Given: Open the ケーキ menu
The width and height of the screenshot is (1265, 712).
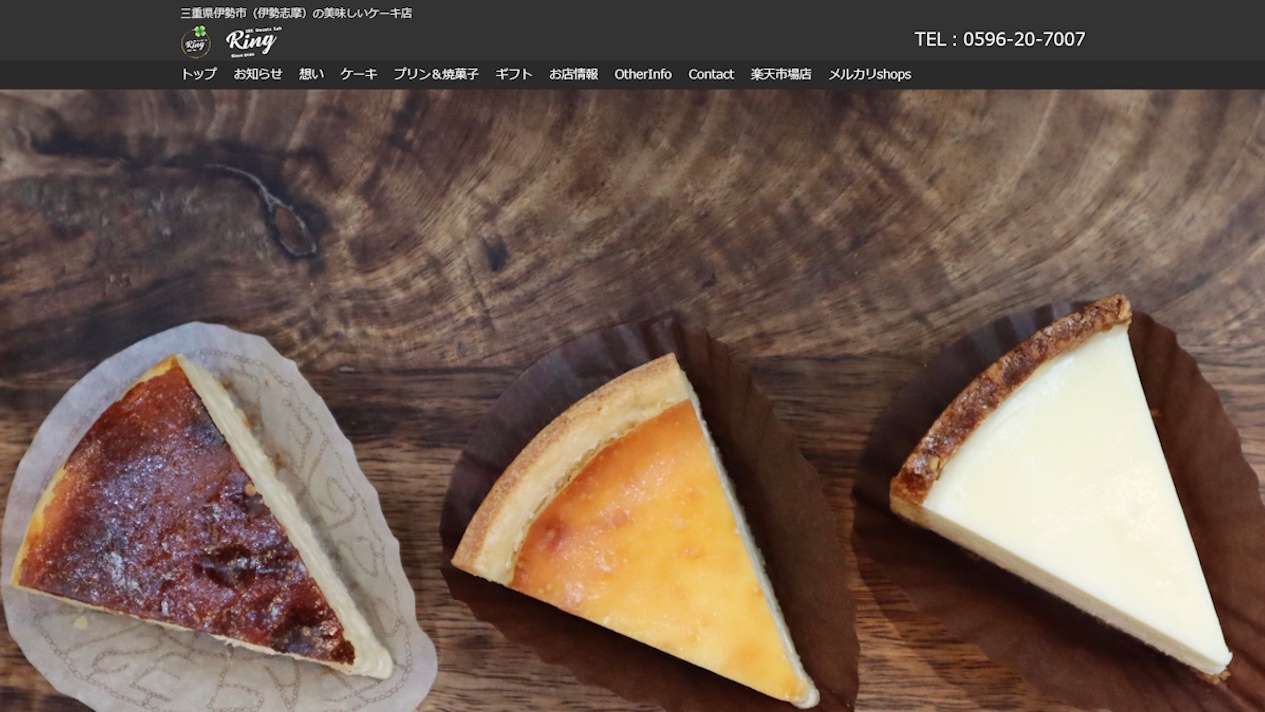Looking at the screenshot, I should coord(359,74).
